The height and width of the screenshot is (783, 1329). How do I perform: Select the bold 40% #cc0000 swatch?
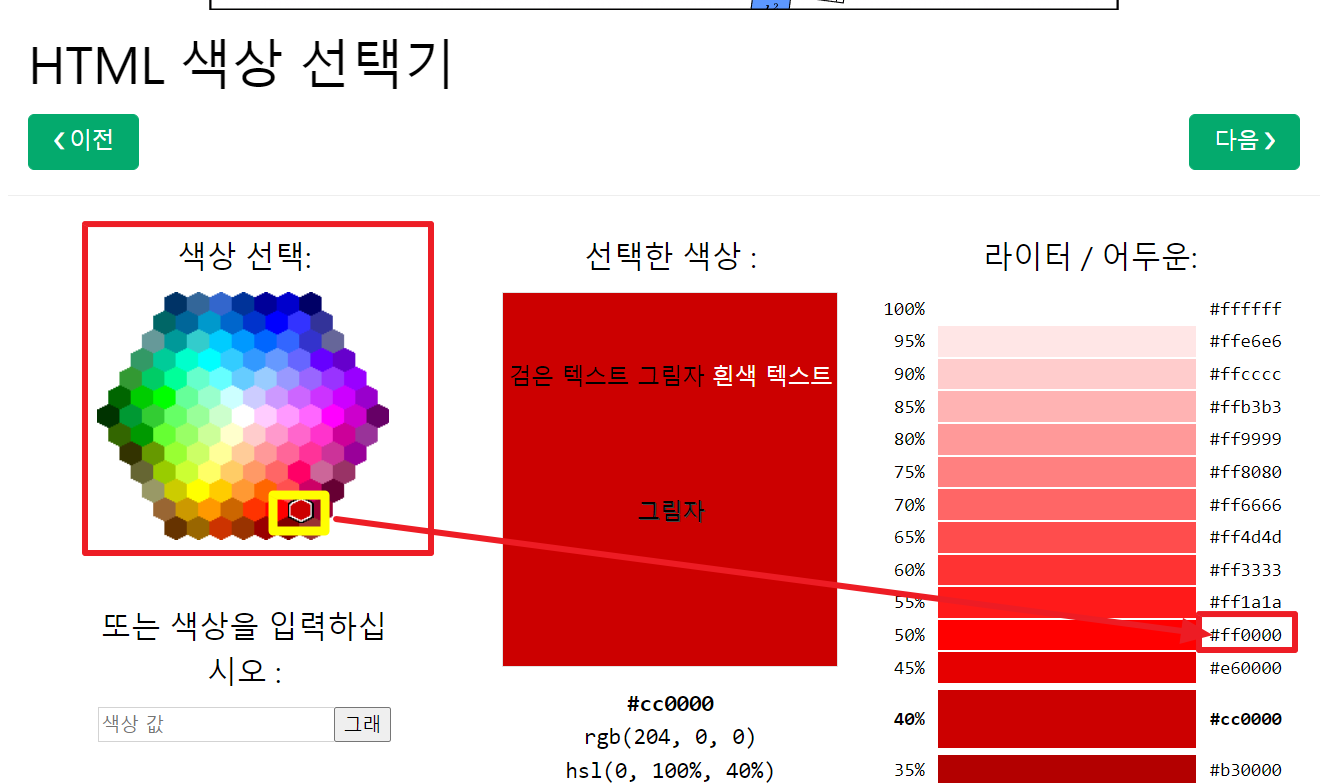[x=1066, y=719]
